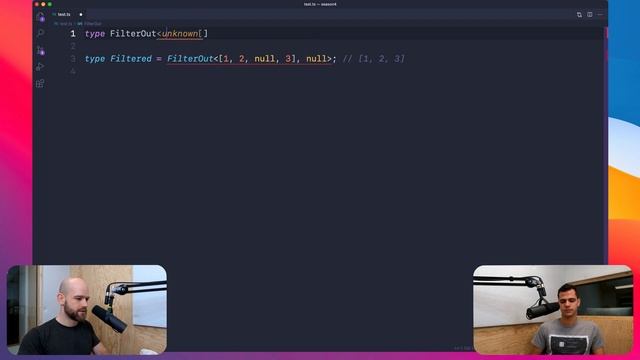Image resolution: width=640 pixels, height=360 pixels.
Task: Maximize window using the green button
Action: 50,4
